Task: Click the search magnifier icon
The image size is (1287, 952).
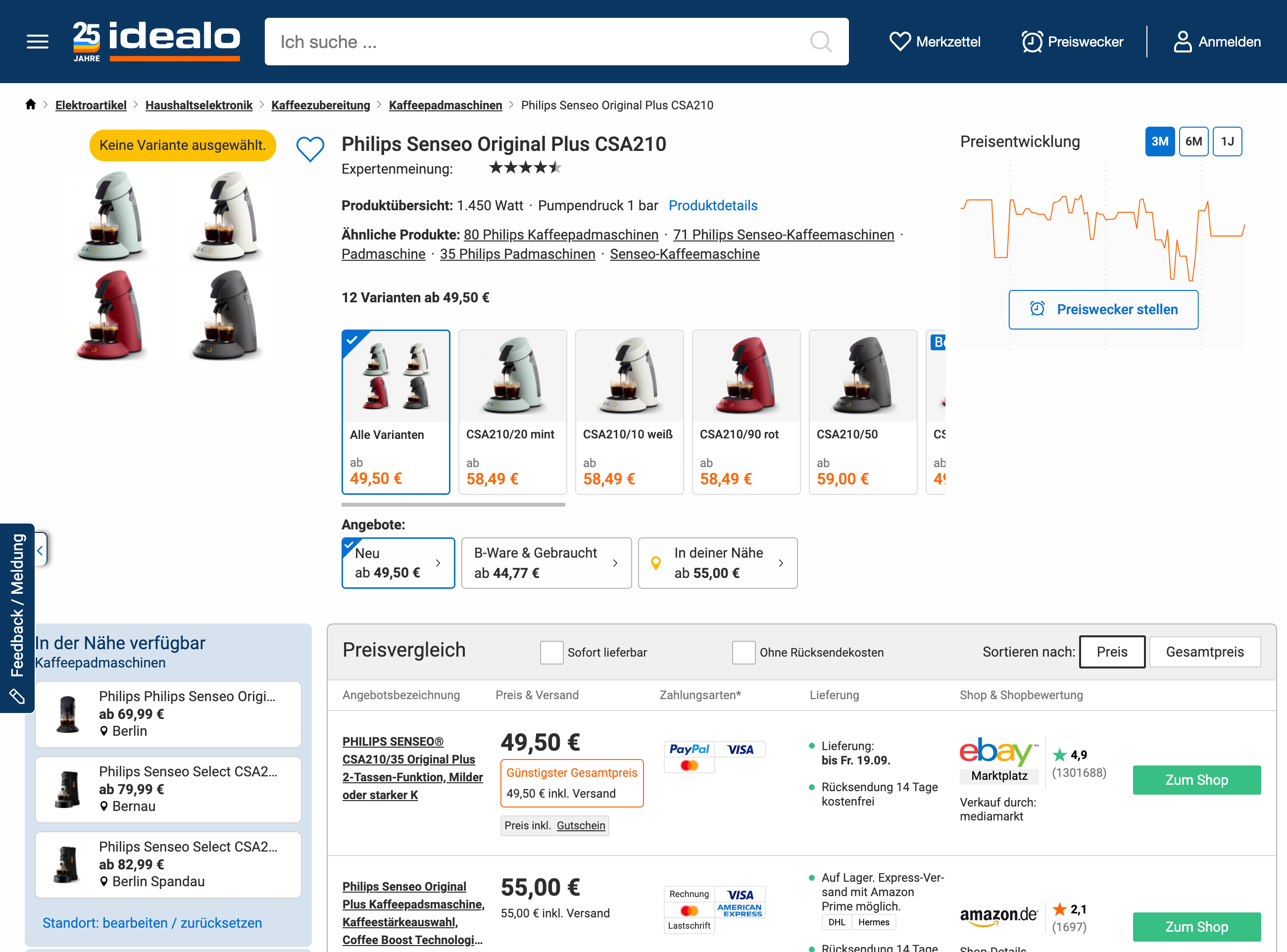Action: 821,42
